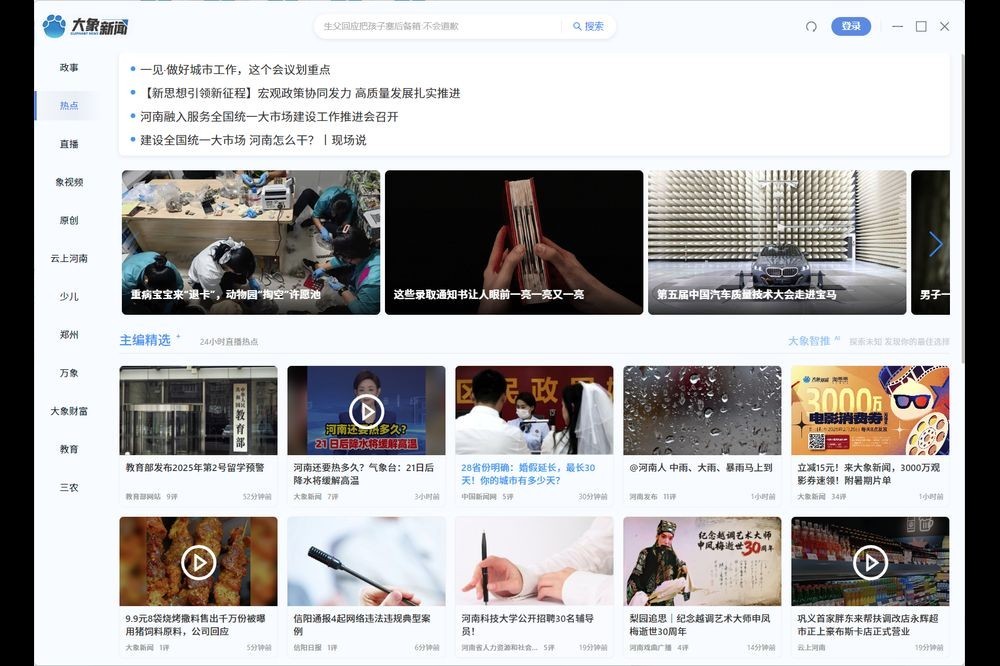Viewport: 1000px width, 666px height.
Task: Click source label 河南发布
Action: coord(643,496)
